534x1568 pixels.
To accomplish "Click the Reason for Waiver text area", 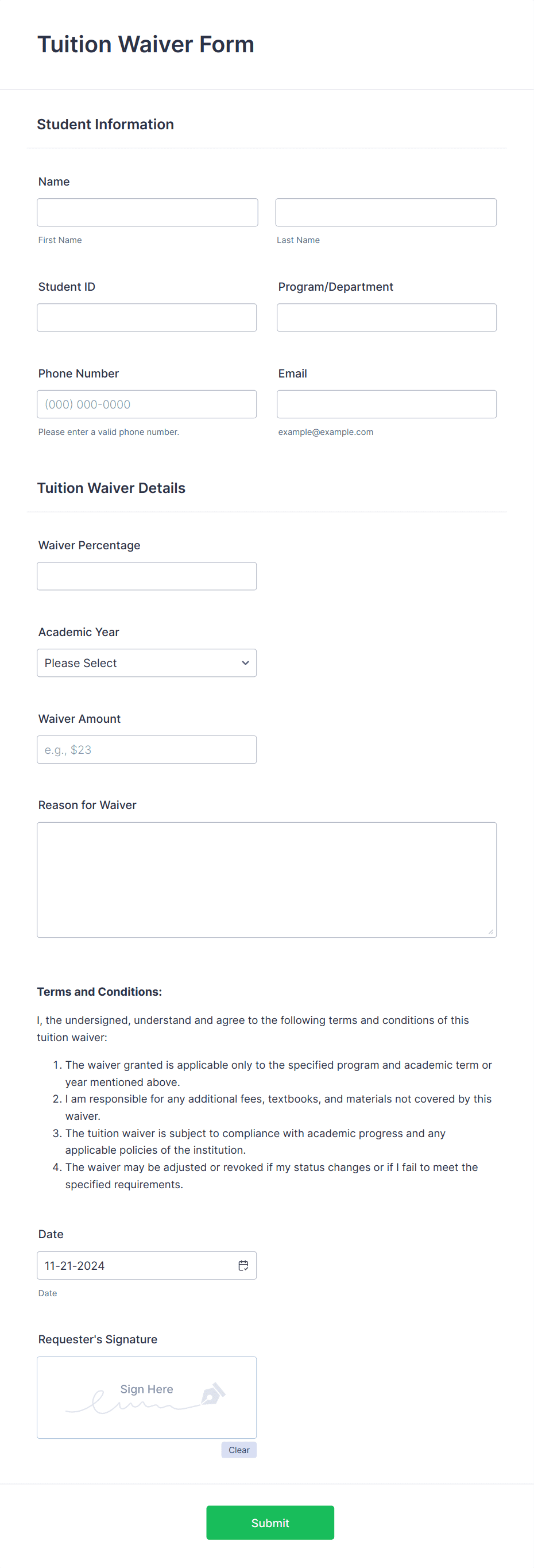I will point(266,879).
